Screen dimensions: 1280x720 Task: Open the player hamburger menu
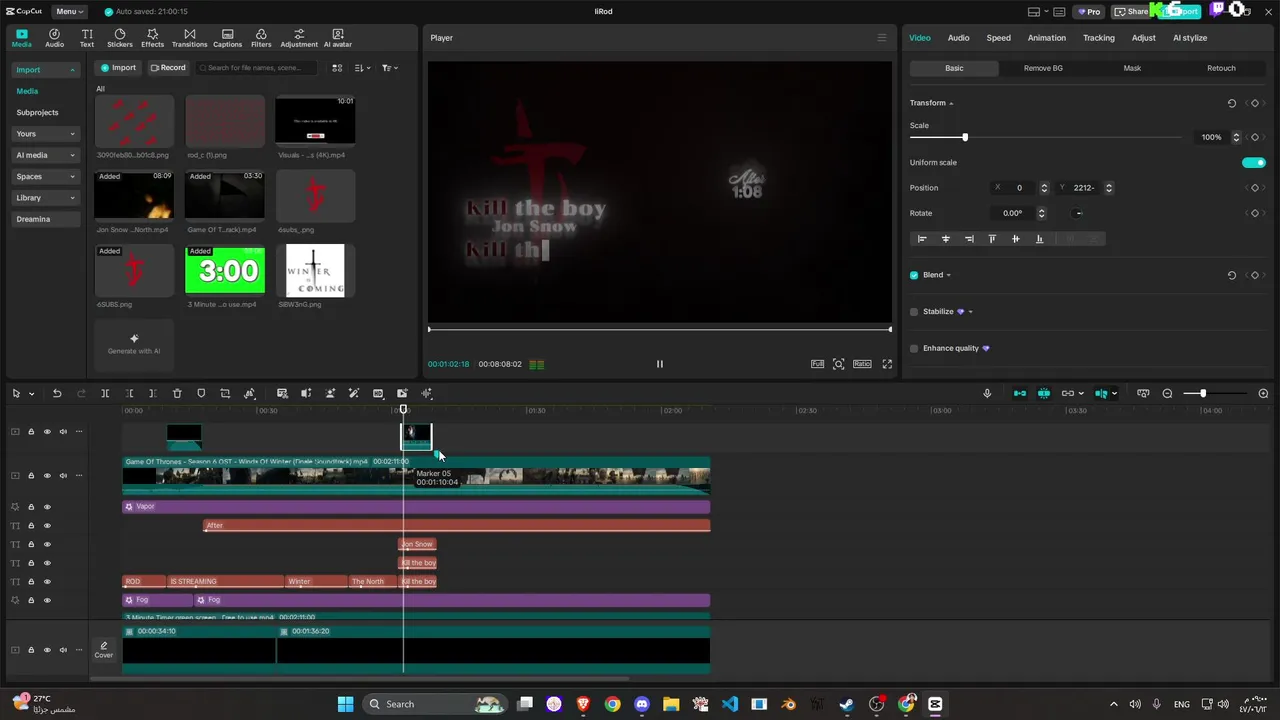point(881,38)
